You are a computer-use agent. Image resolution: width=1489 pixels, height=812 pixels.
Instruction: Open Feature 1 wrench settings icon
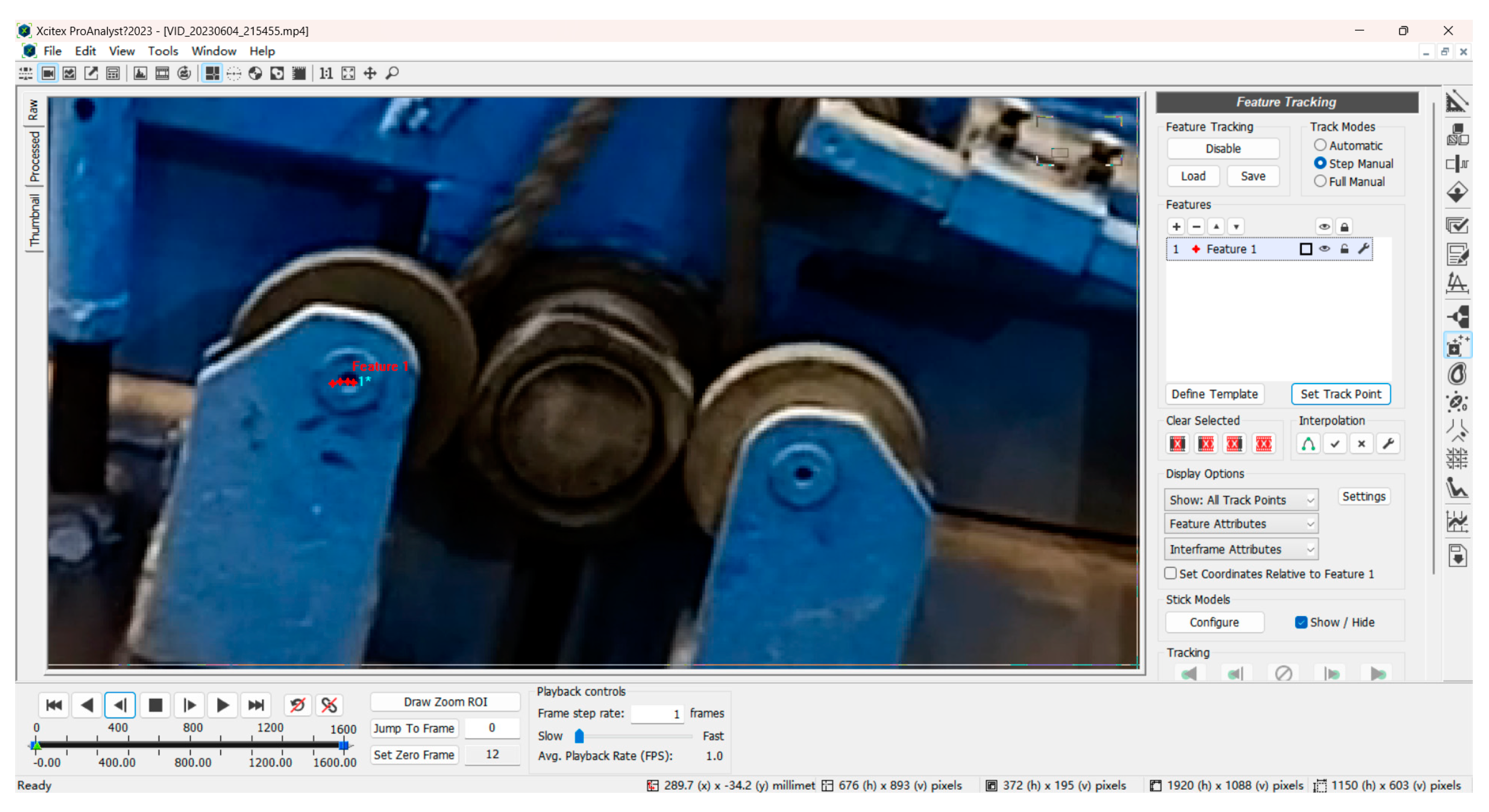1364,249
